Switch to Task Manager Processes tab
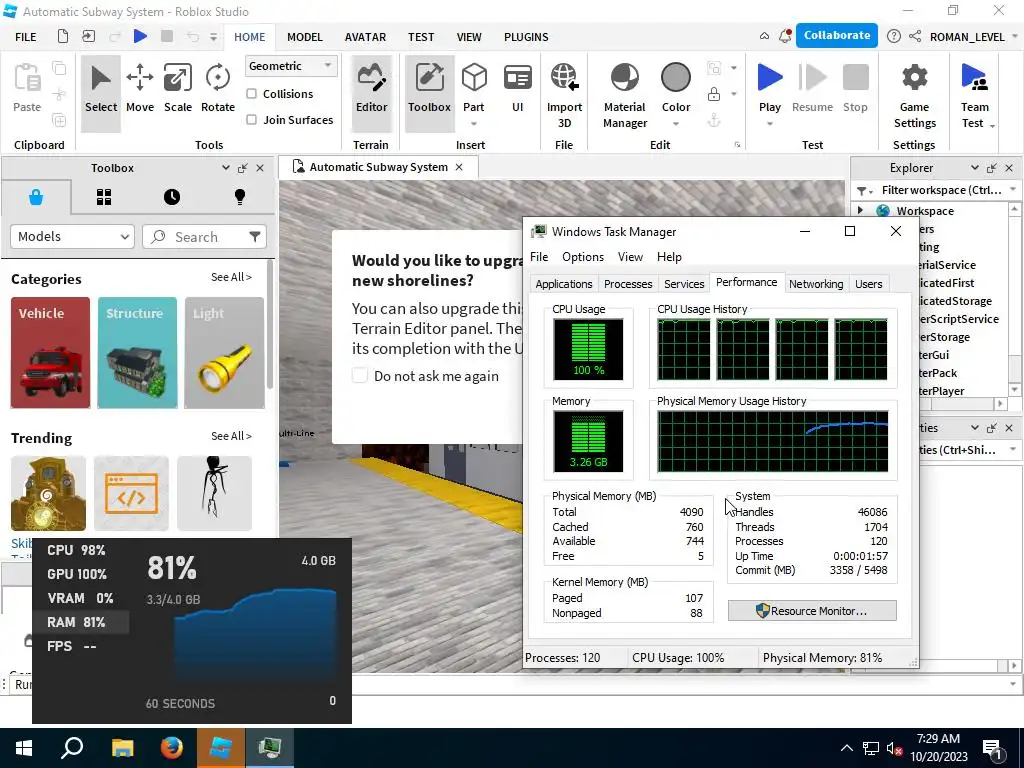The width and height of the screenshot is (1024, 768). pyautogui.click(x=628, y=284)
